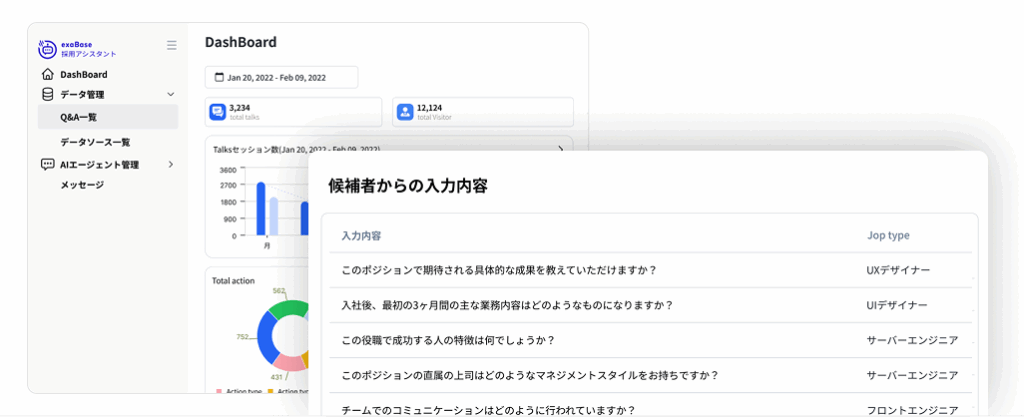Open the Talksセッション数 arrow icon
This screenshot has width=1024, height=417.
561,149
